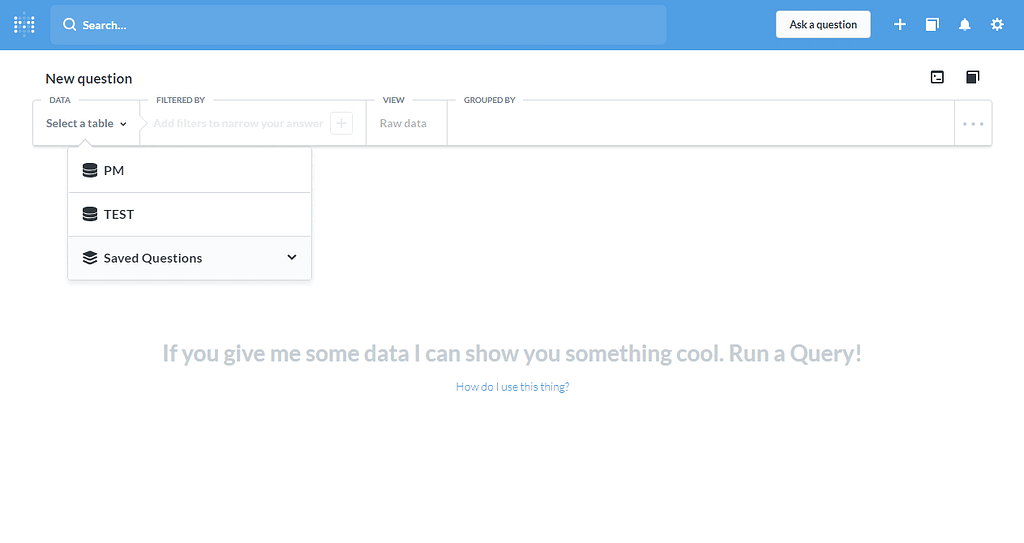This screenshot has width=1024, height=543.
Task: Open the plus create-new menu
Action: coord(900,24)
